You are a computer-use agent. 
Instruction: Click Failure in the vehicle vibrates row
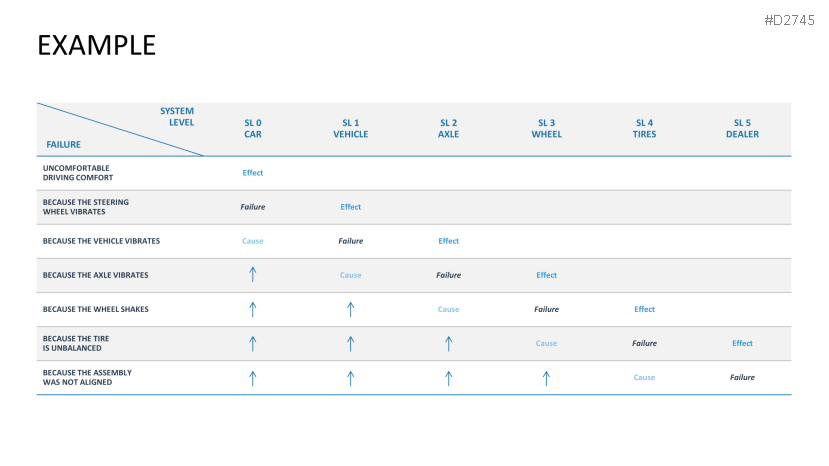point(351,241)
